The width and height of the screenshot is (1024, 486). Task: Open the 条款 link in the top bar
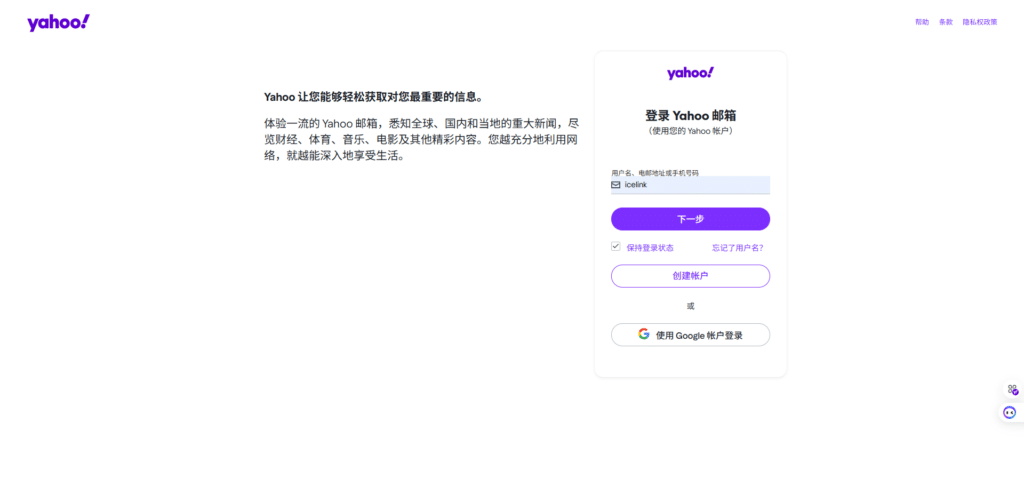click(x=946, y=22)
